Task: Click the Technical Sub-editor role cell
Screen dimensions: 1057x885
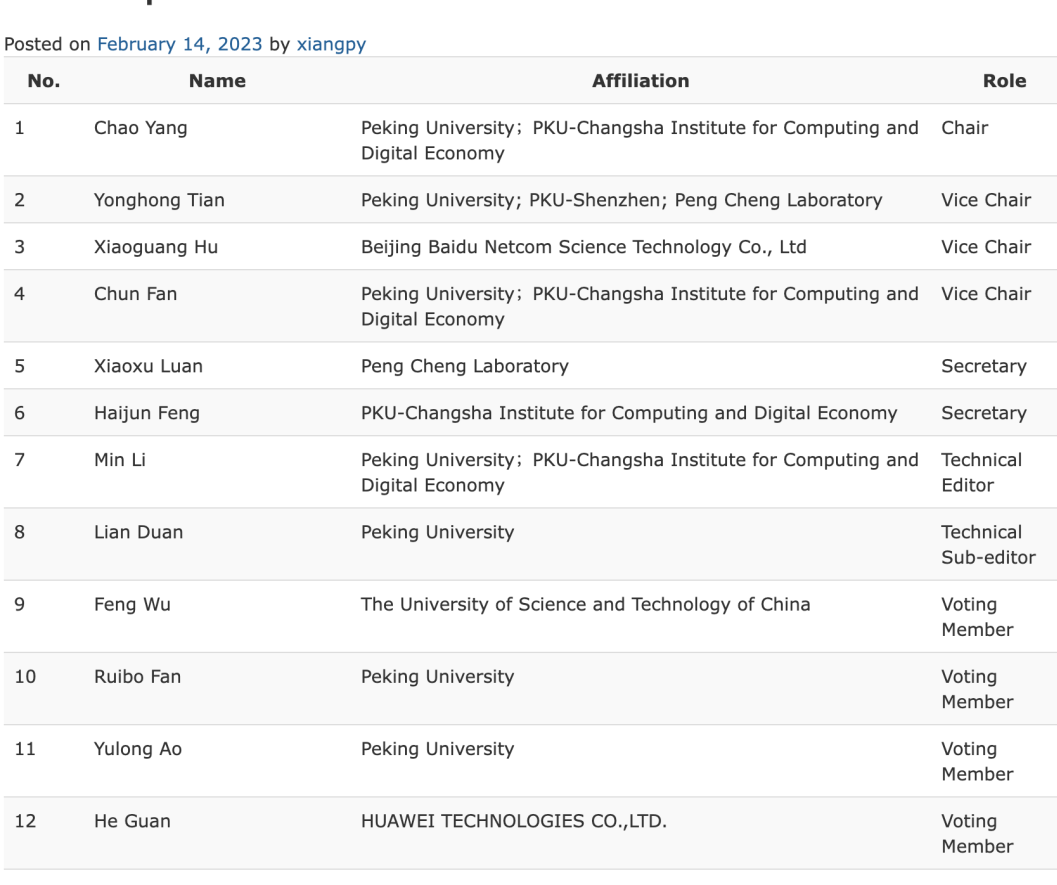Action: 987,544
